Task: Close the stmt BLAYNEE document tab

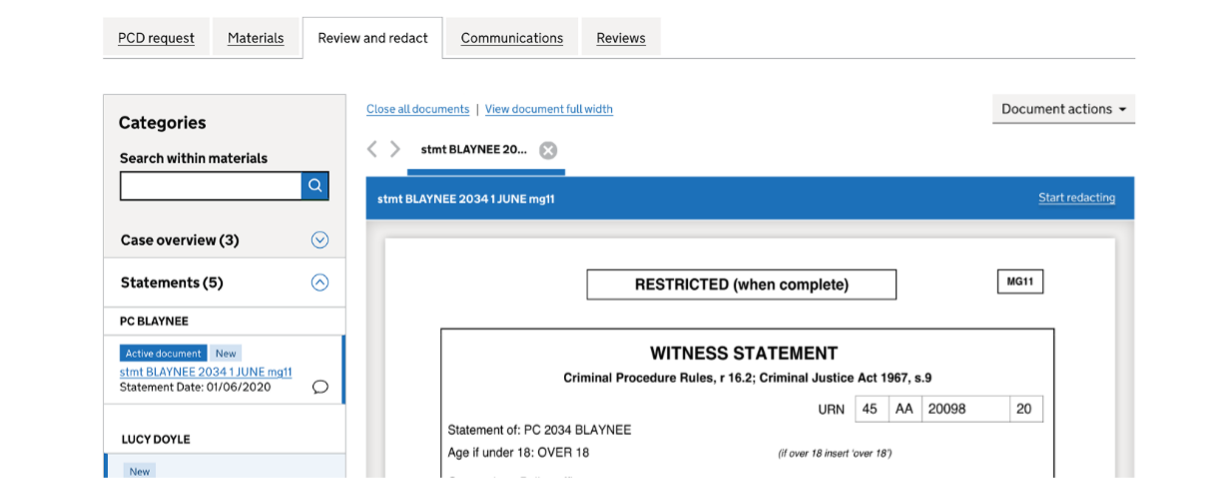Action: click(x=548, y=150)
